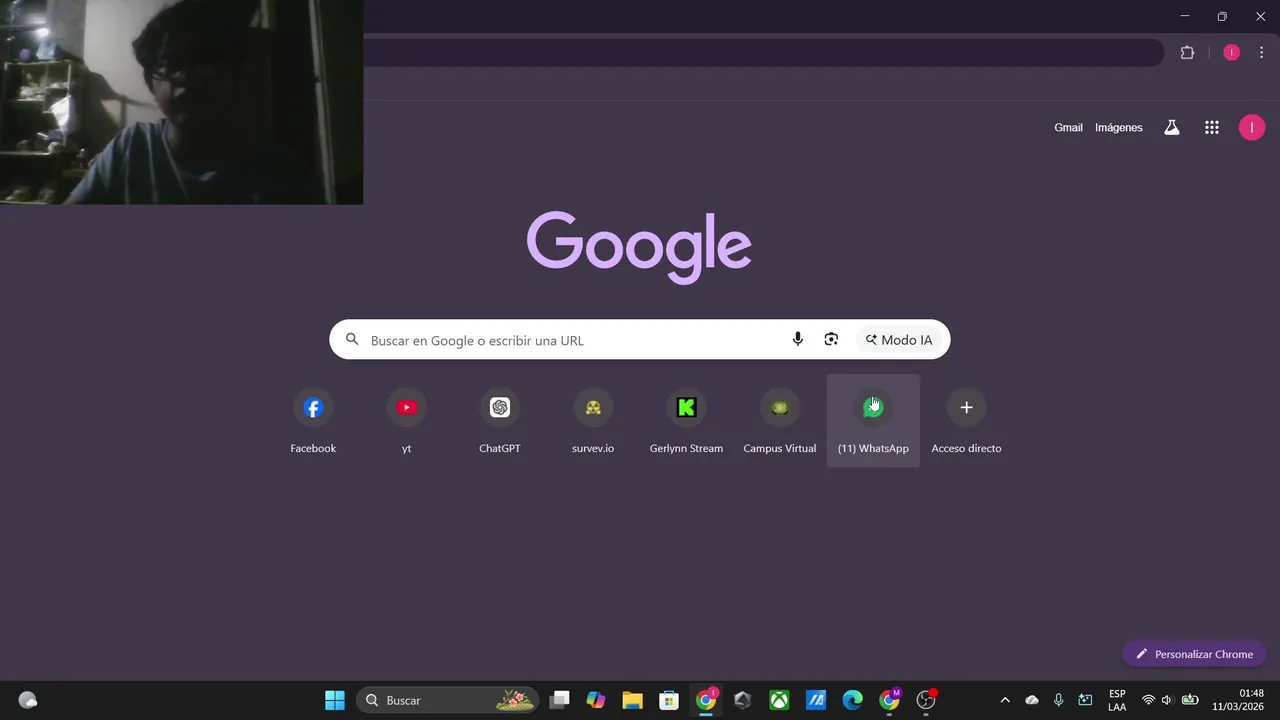Open the Gmail link
This screenshot has width=1280, height=720.
tap(1068, 127)
